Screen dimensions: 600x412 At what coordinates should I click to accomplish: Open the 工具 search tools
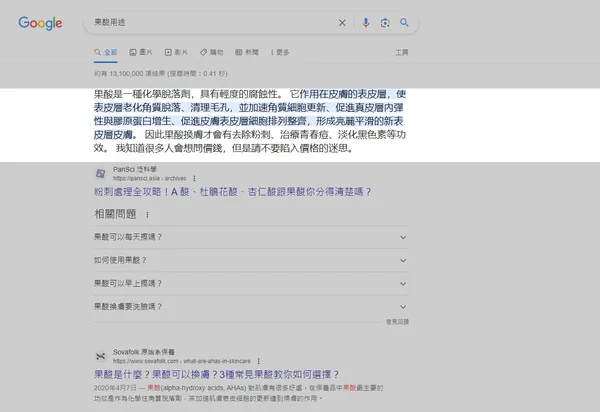(x=402, y=52)
